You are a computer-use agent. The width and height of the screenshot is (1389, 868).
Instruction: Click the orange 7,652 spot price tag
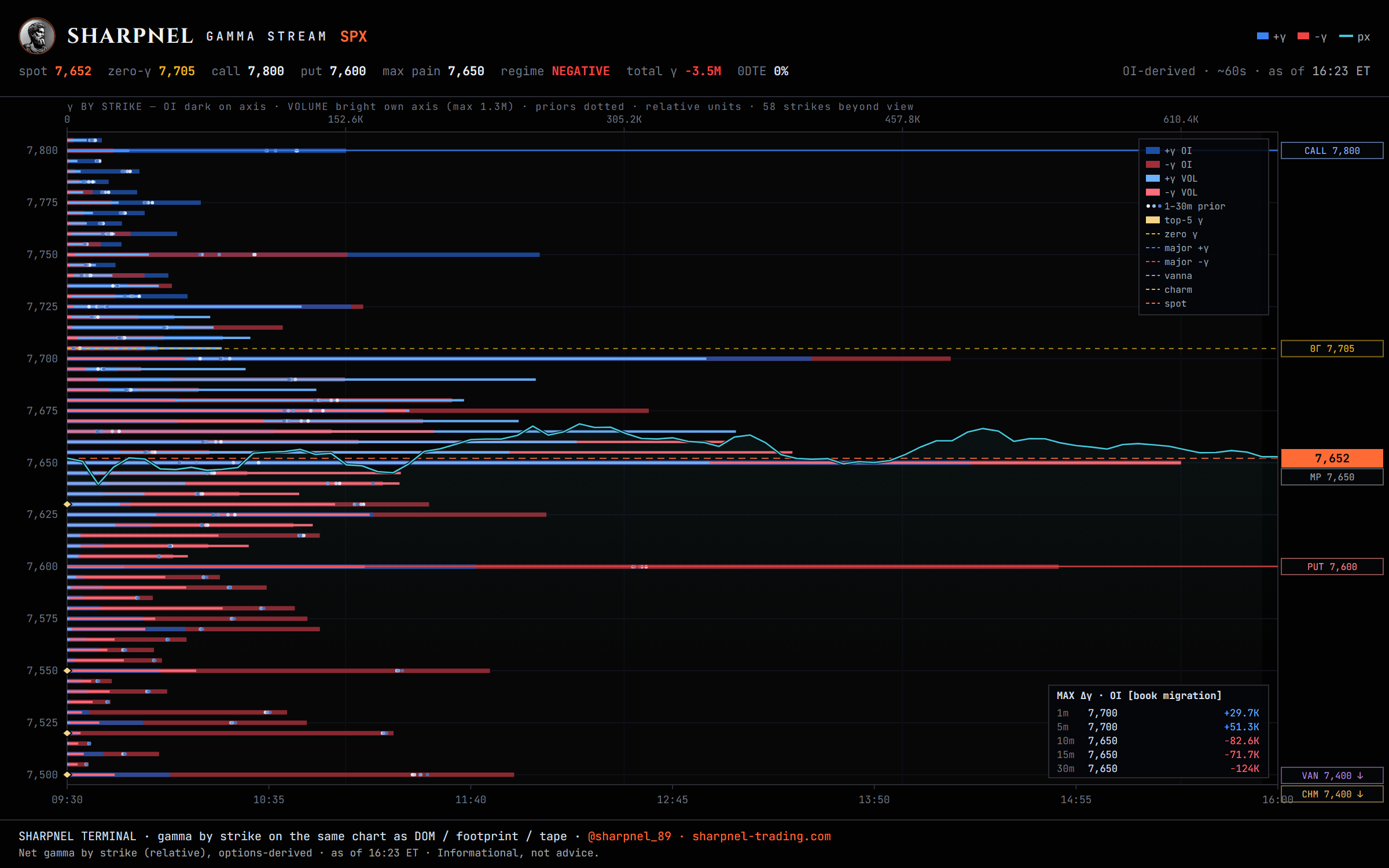tap(1332, 458)
